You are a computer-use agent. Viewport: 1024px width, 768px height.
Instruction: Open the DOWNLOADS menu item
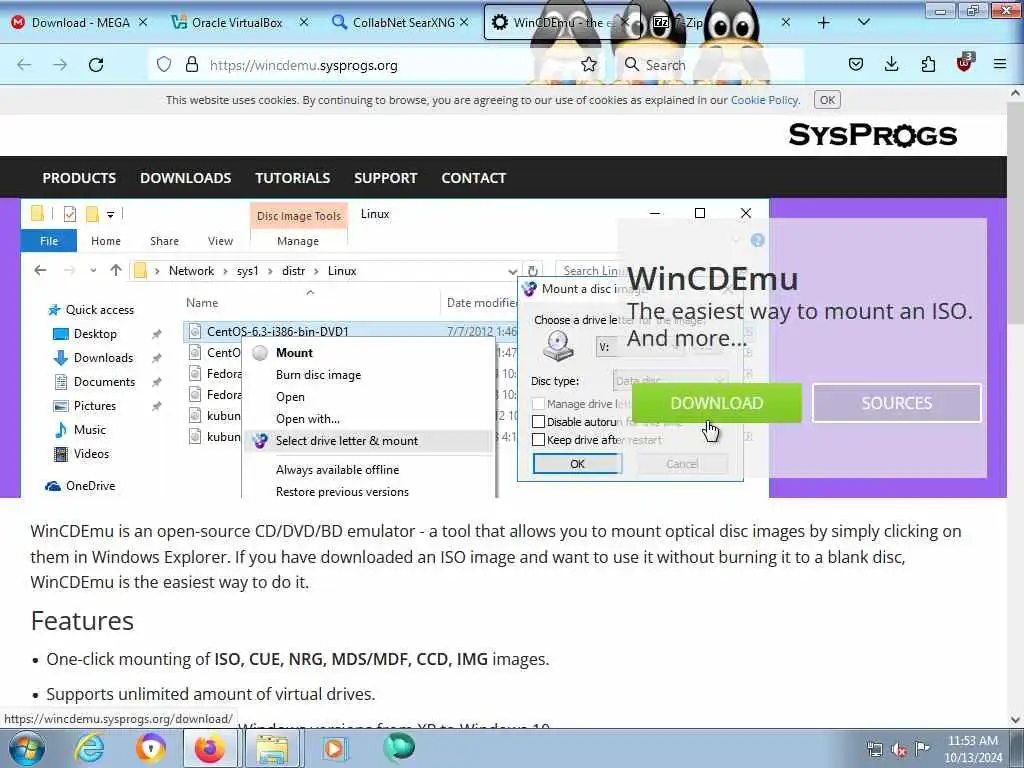[x=185, y=178]
